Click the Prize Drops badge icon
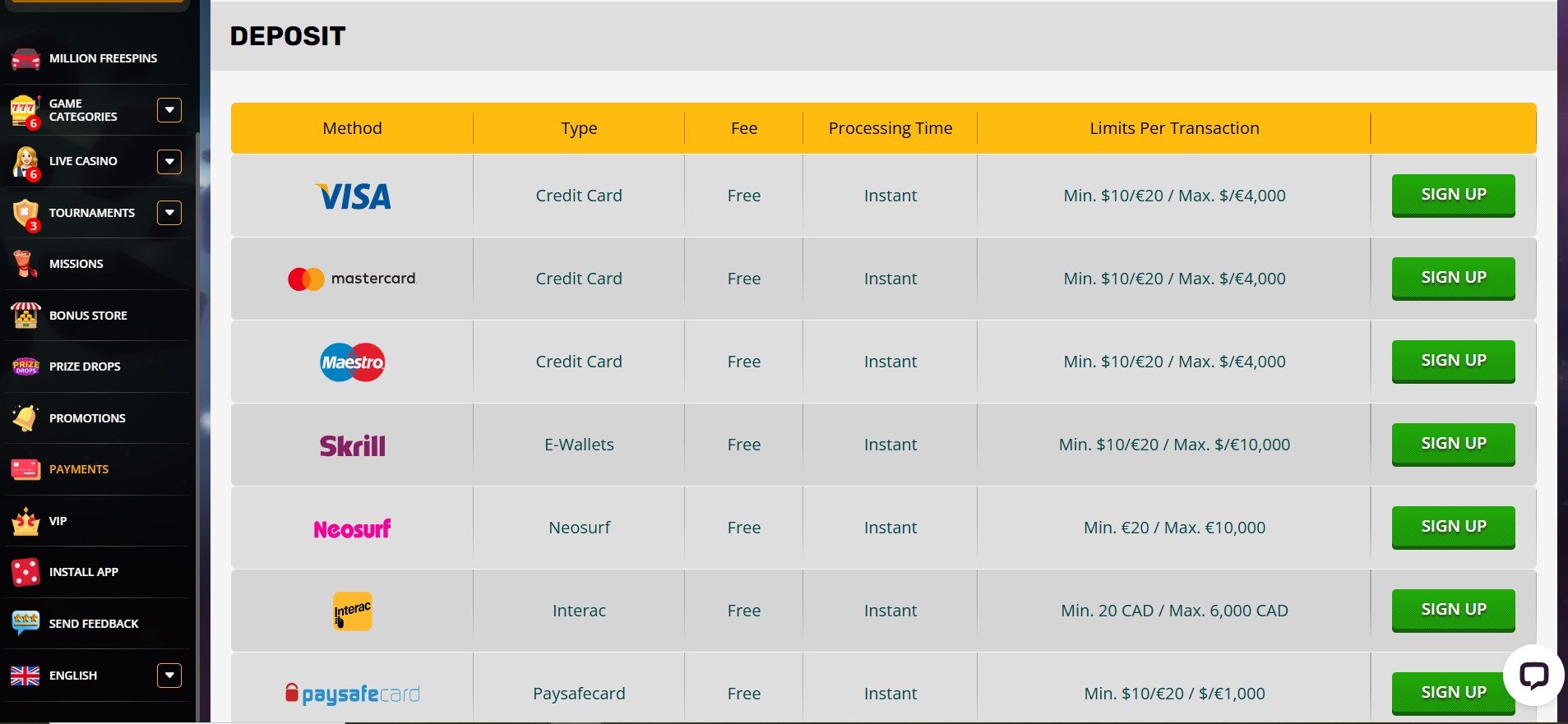 click(x=25, y=367)
